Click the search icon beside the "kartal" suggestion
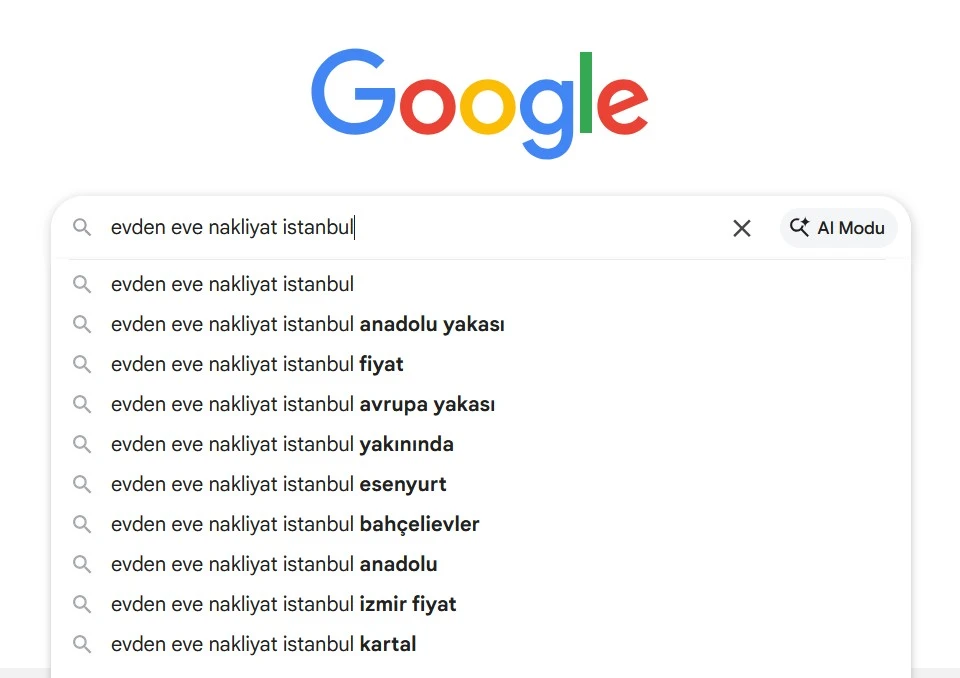This screenshot has height=678, width=960. click(82, 644)
